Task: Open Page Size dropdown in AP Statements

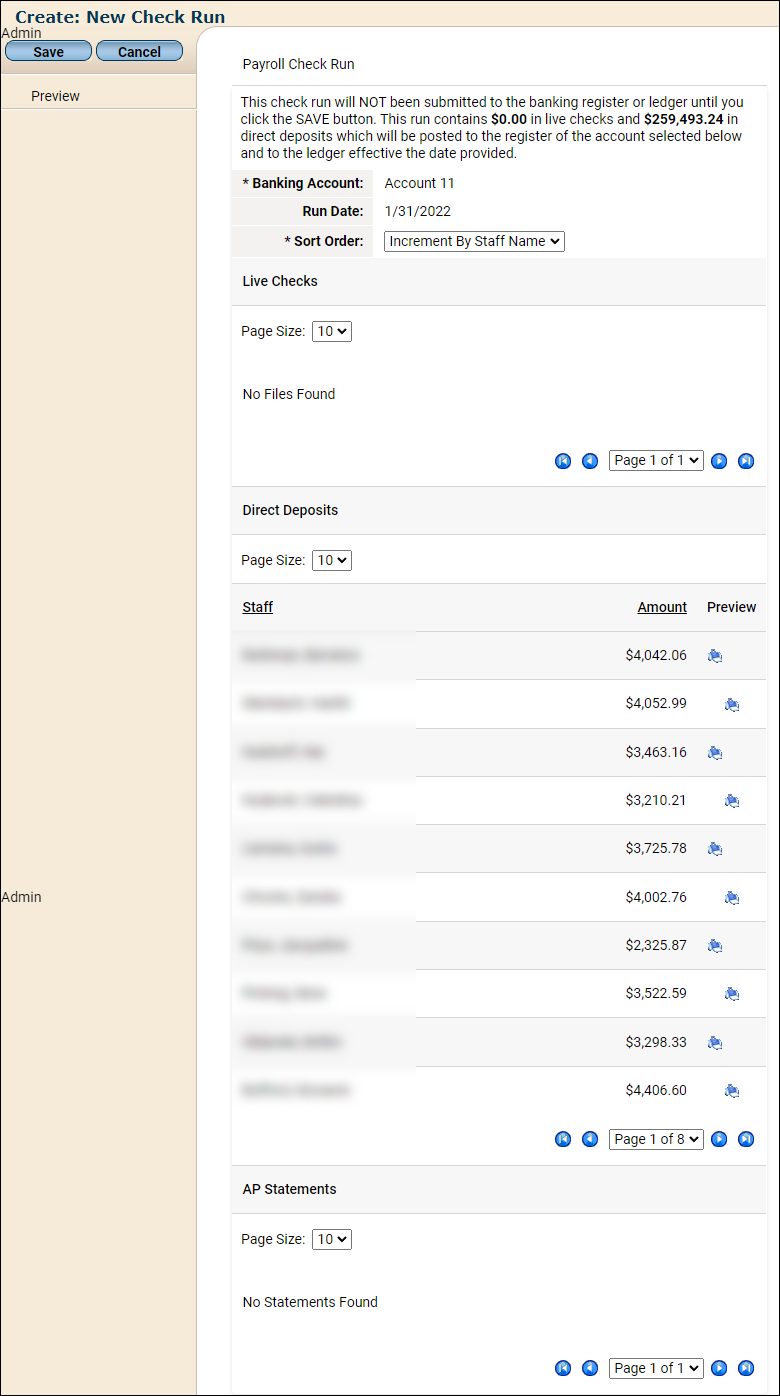Action: pyautogui.click(x=332, y=1239)
